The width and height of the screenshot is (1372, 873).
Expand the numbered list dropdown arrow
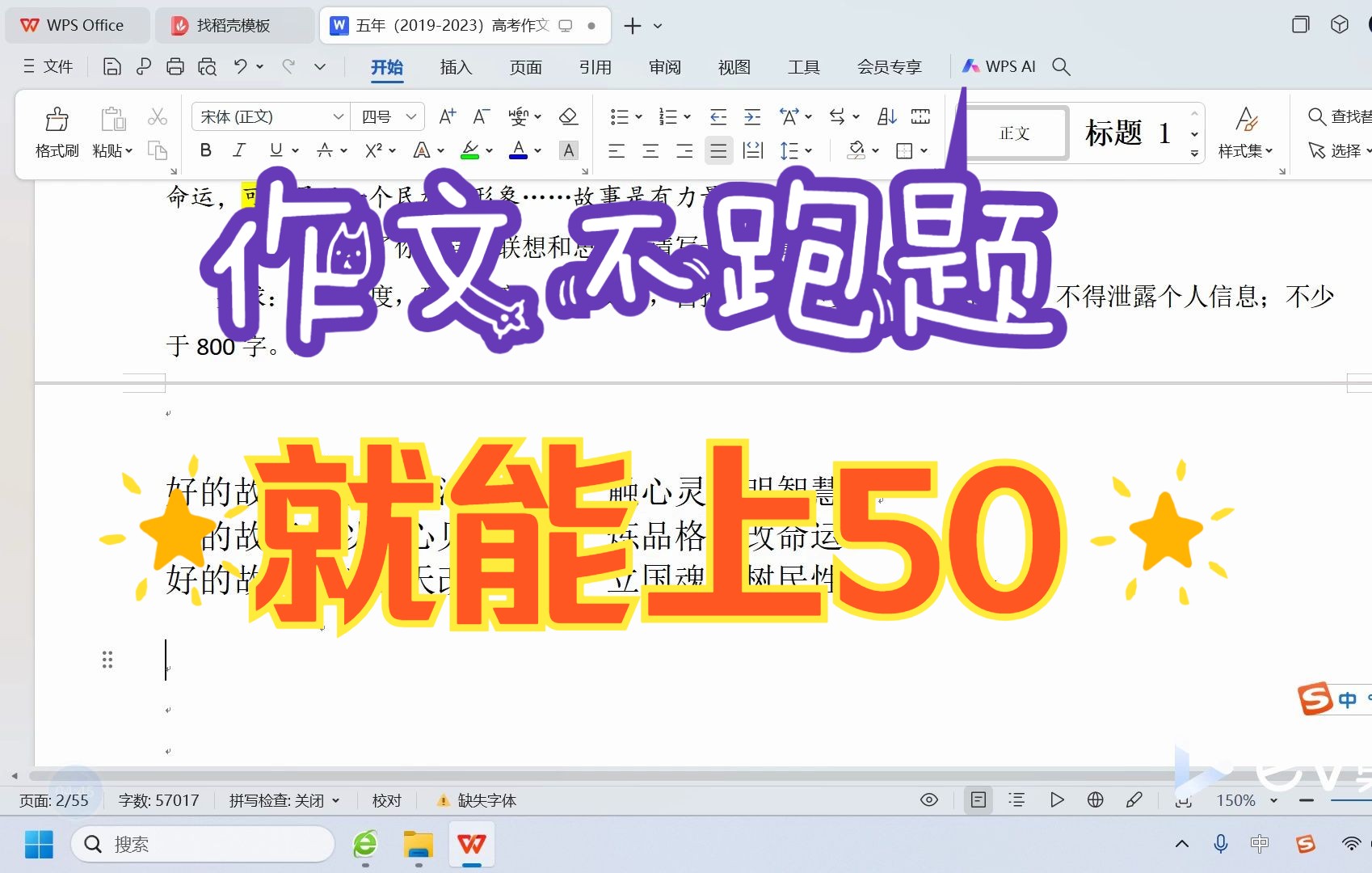click(x=687, y=117)
